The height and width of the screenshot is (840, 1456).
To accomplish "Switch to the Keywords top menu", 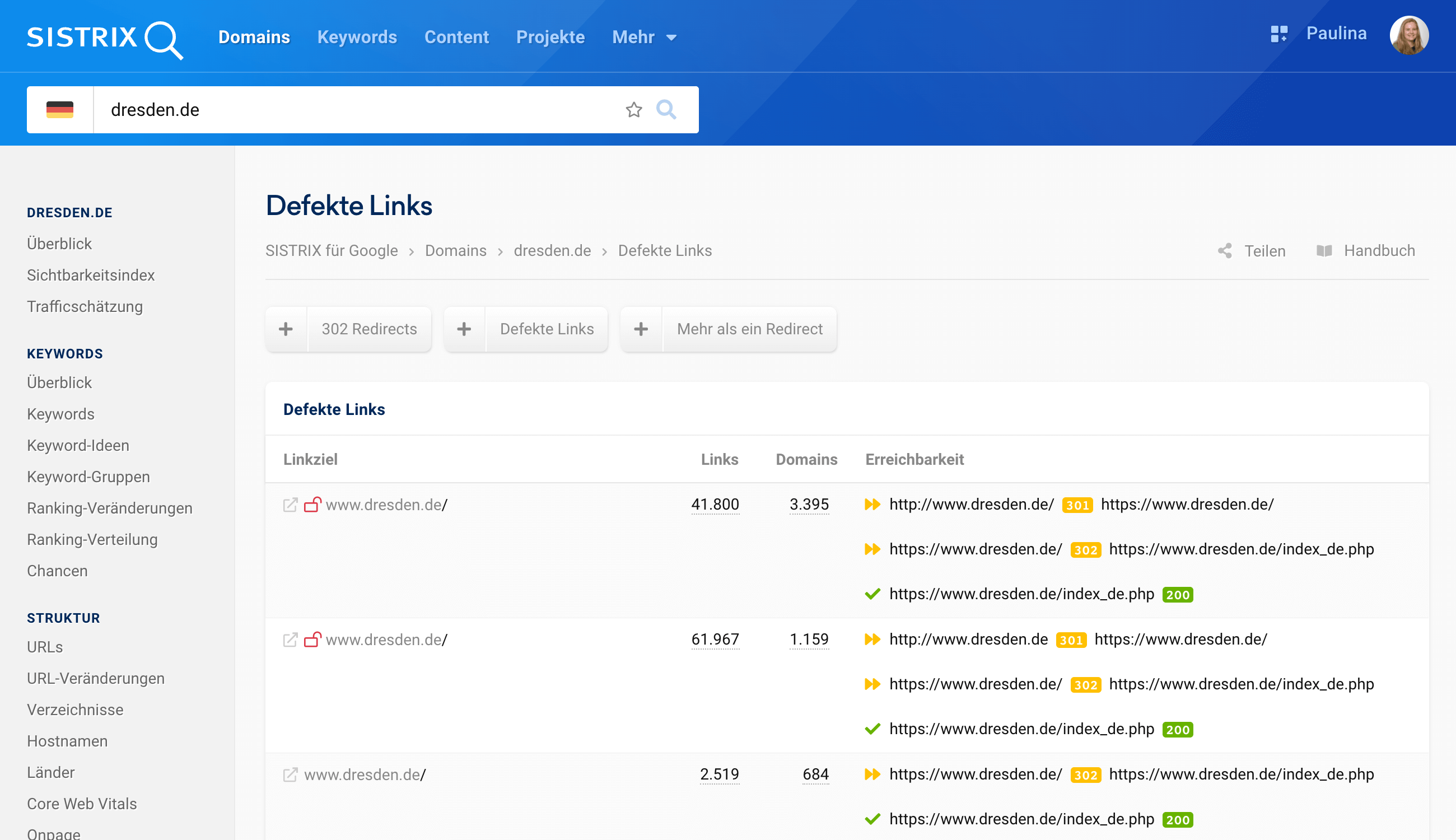I will tap(357, 38).
